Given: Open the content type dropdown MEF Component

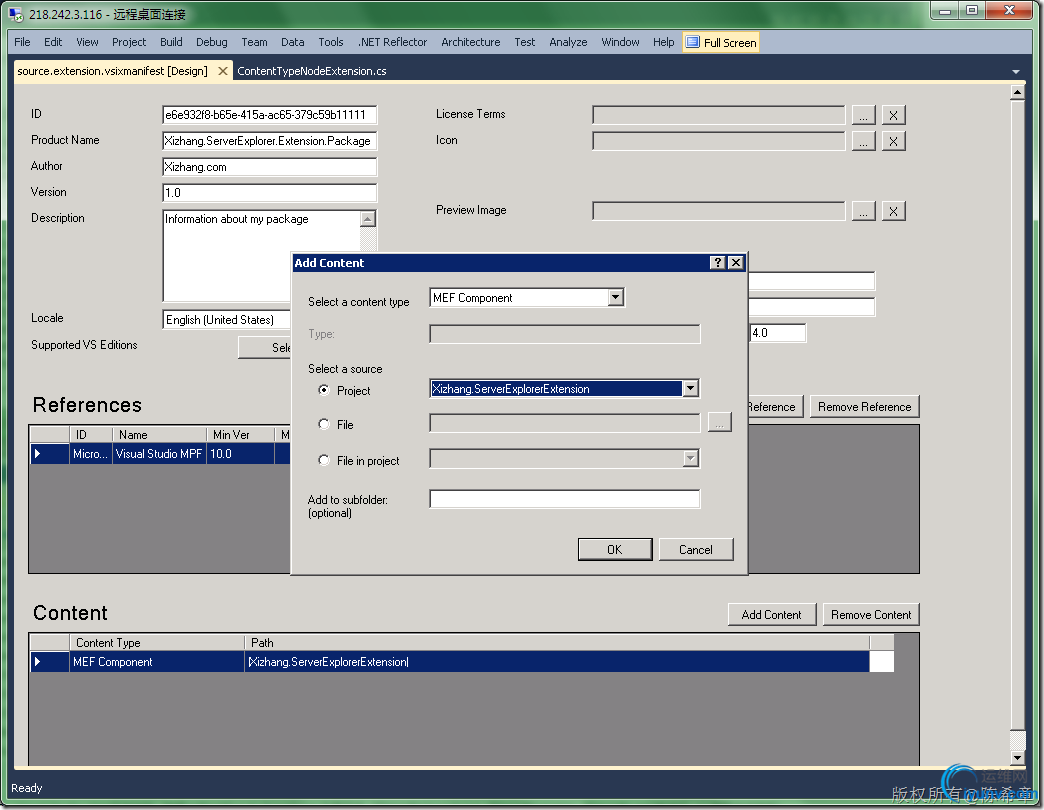Looking at the screenshot, I should tap(616, 298).
